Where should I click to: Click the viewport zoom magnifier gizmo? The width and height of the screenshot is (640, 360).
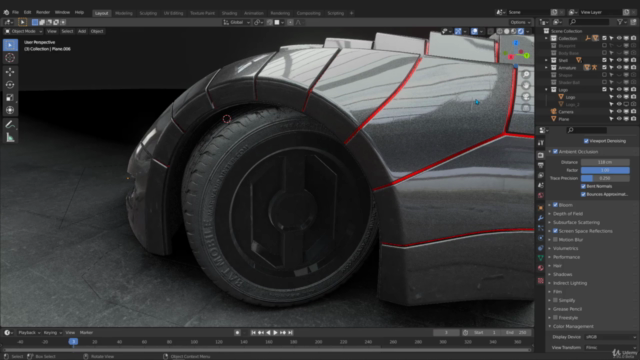tap(526, 74)
